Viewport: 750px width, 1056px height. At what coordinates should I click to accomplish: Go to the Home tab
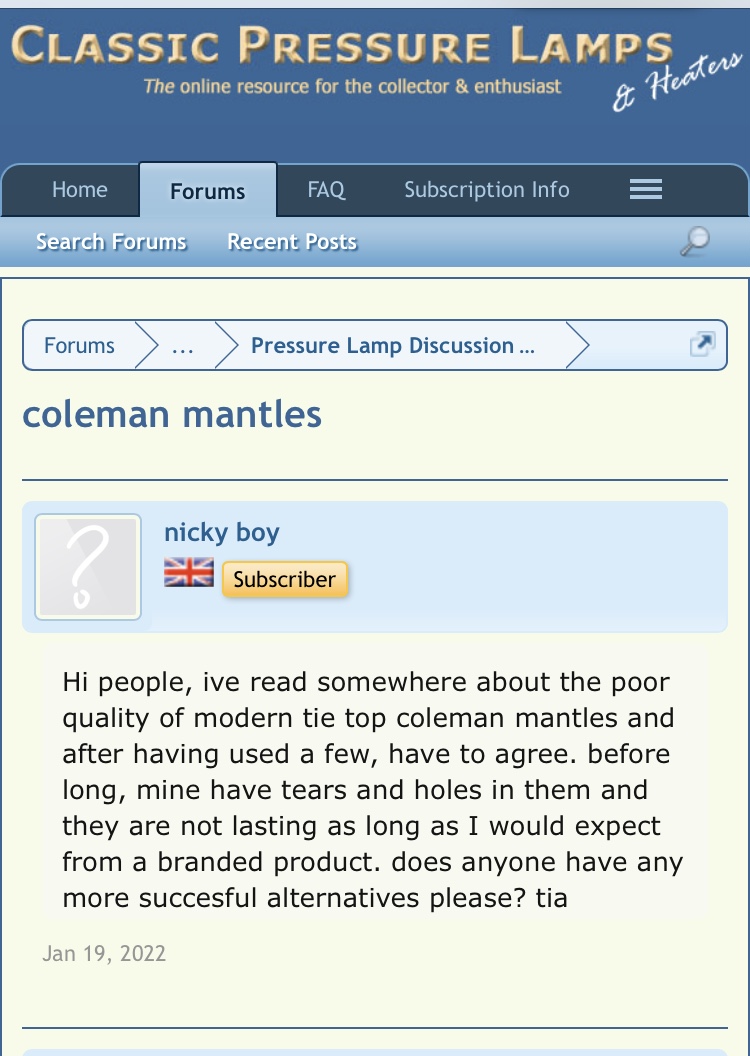click(80, 190)
